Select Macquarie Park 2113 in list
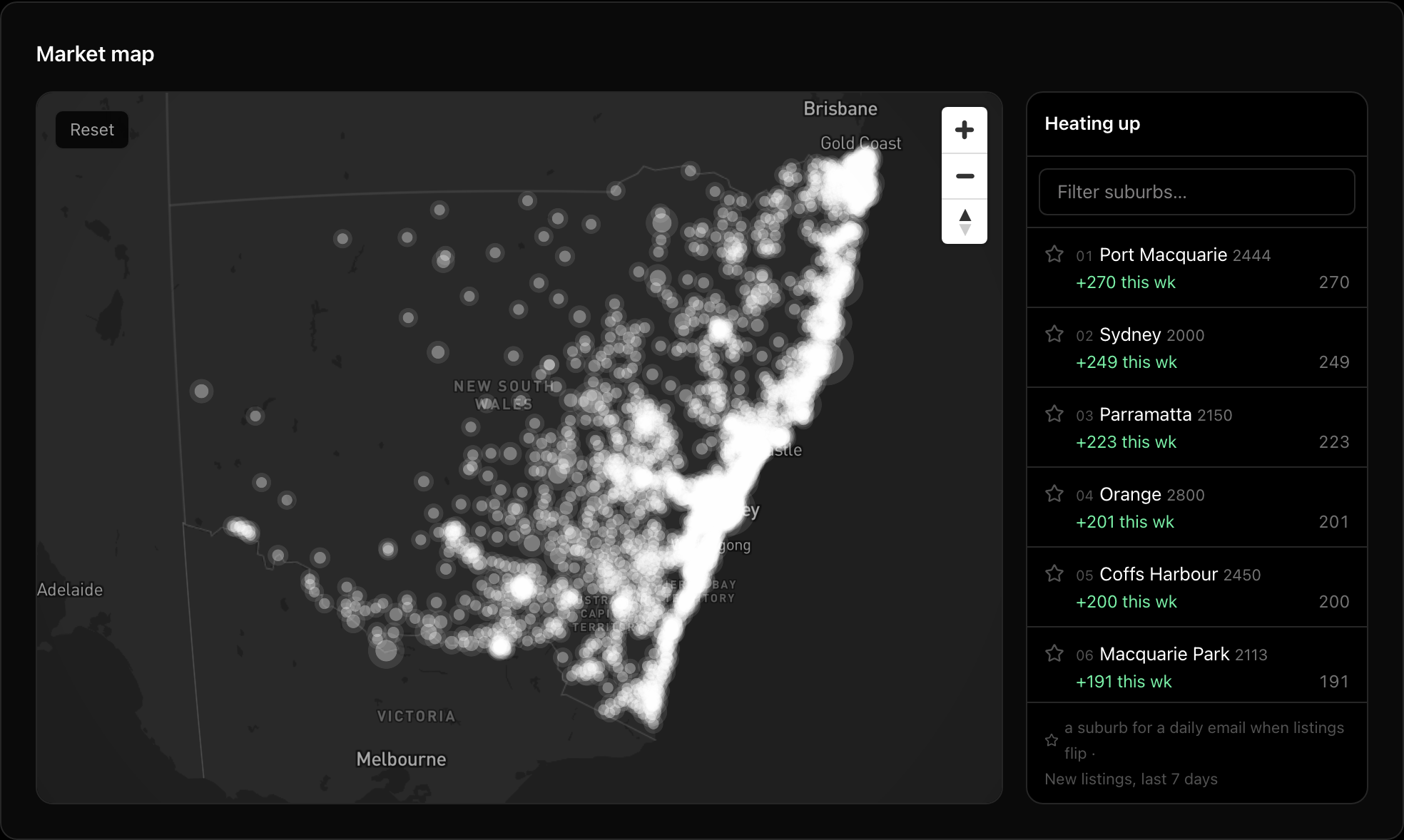Screen dimensions: 1404x840 coord(1183,654)
